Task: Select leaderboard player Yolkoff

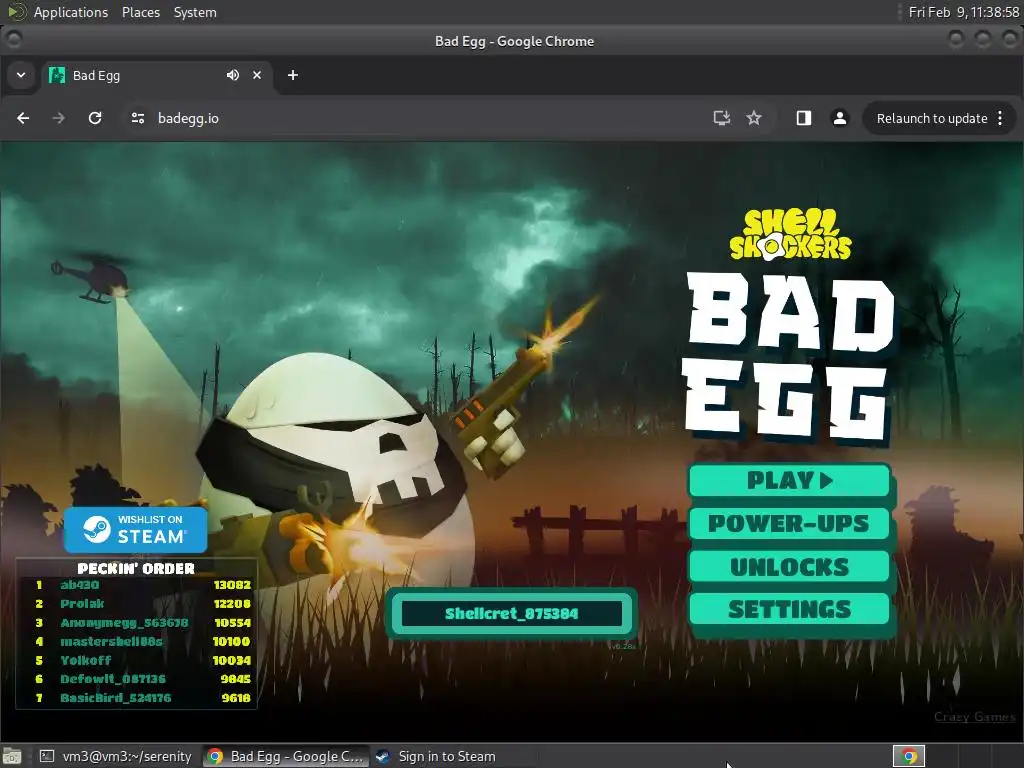Action: [86, 660]
